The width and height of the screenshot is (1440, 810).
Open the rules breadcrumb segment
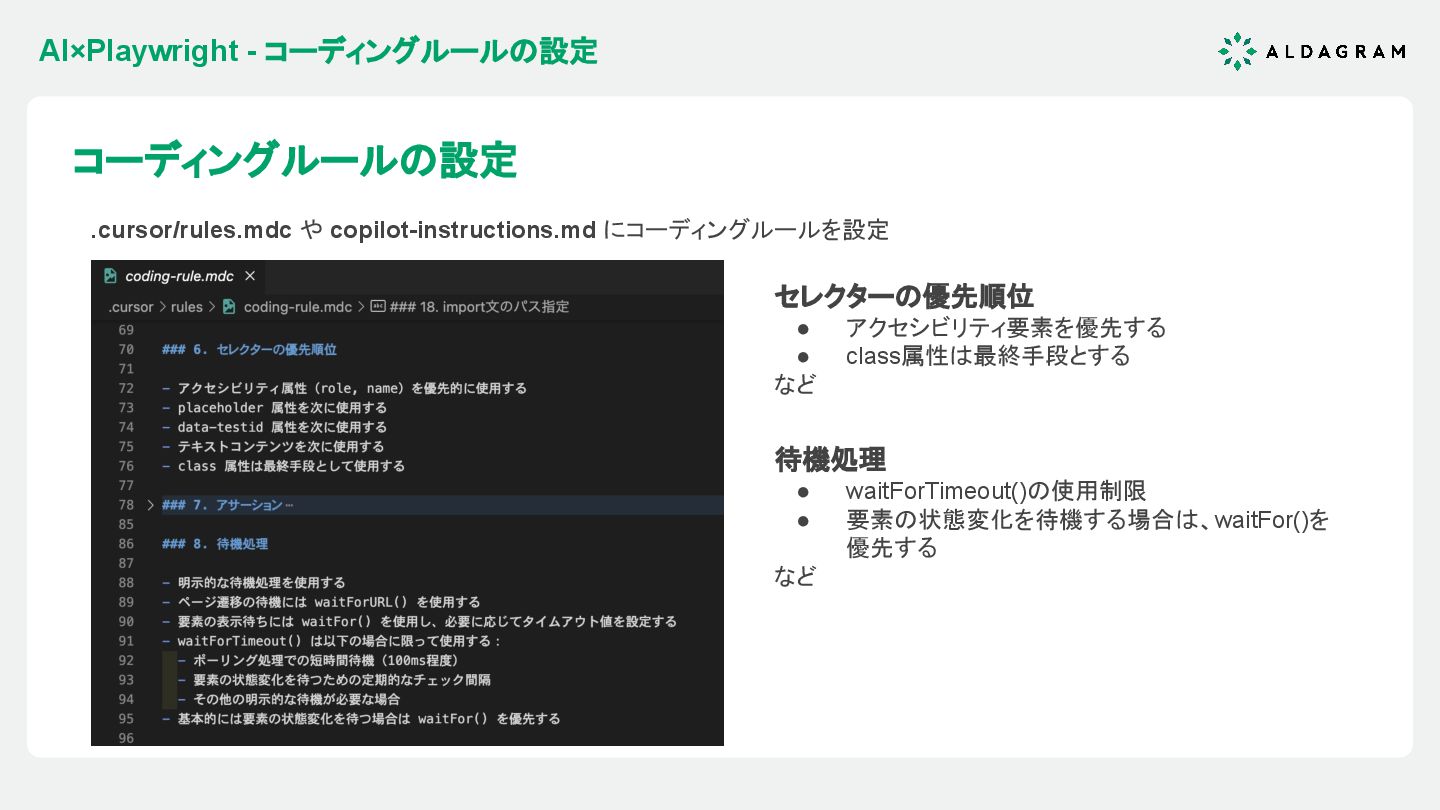187,307
